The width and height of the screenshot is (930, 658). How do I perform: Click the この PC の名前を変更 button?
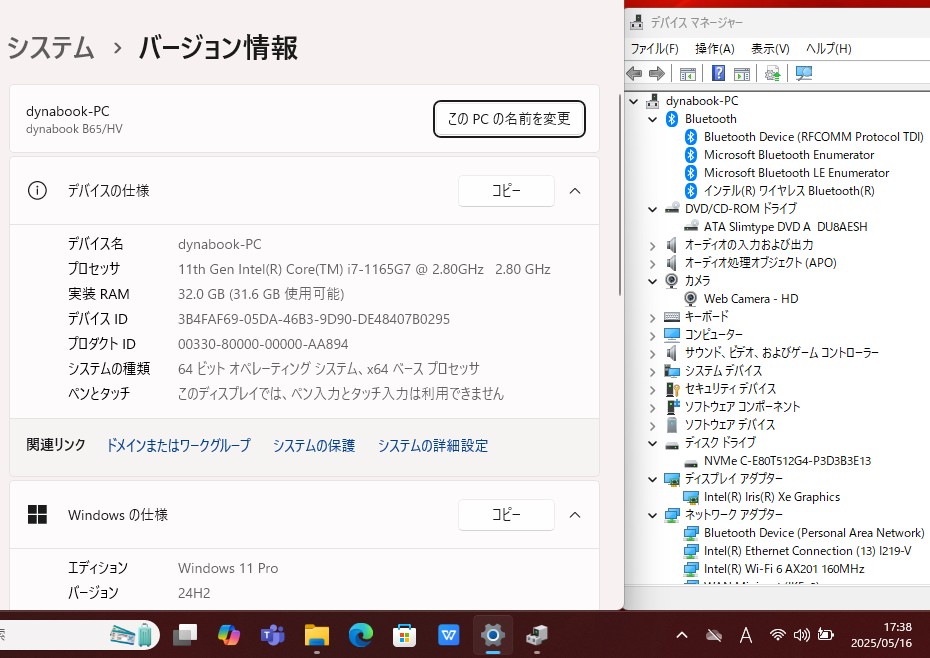[509, 119]
